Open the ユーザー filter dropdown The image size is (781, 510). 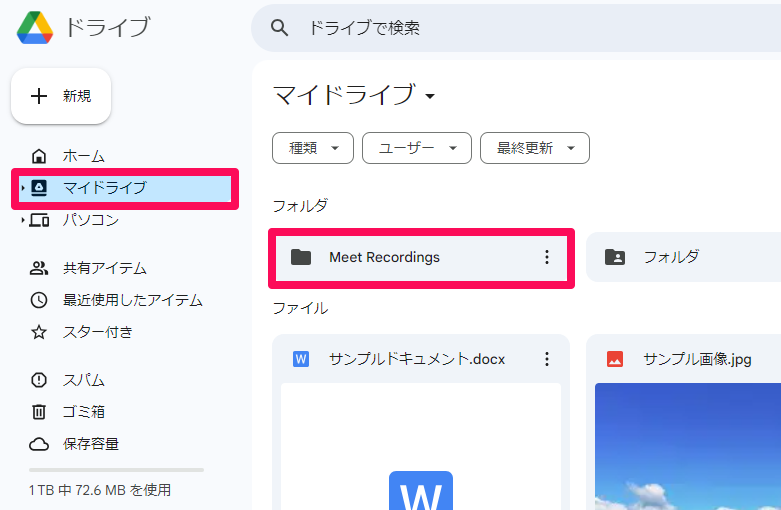click(x=417, y=148)
